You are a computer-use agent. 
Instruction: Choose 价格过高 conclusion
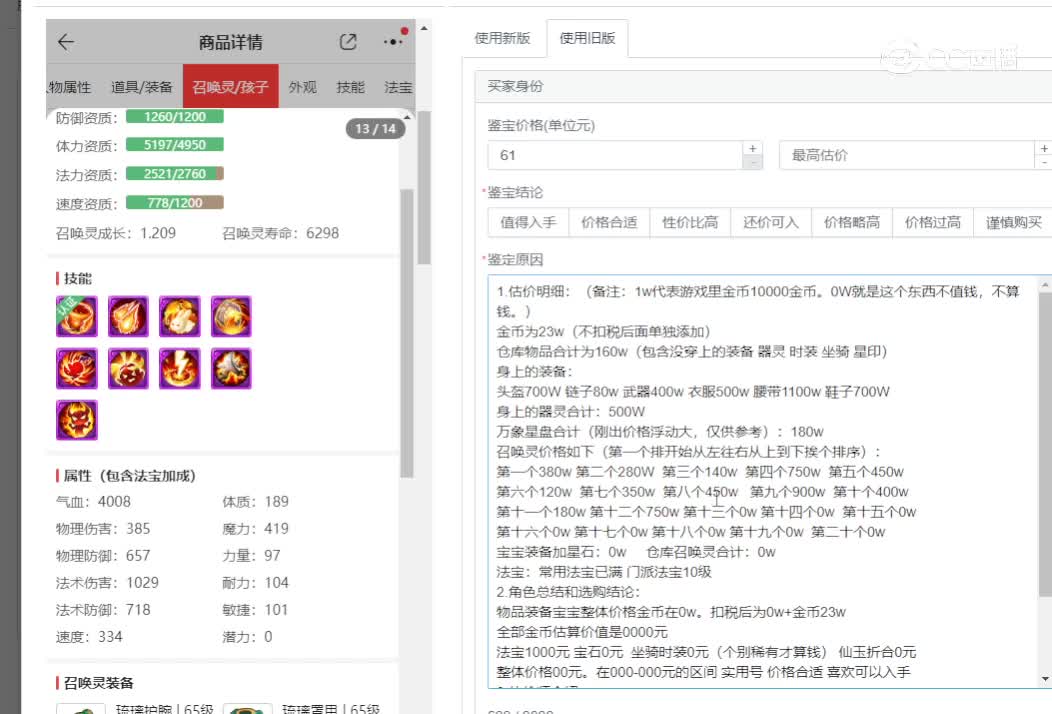click(x=933, y=223)
